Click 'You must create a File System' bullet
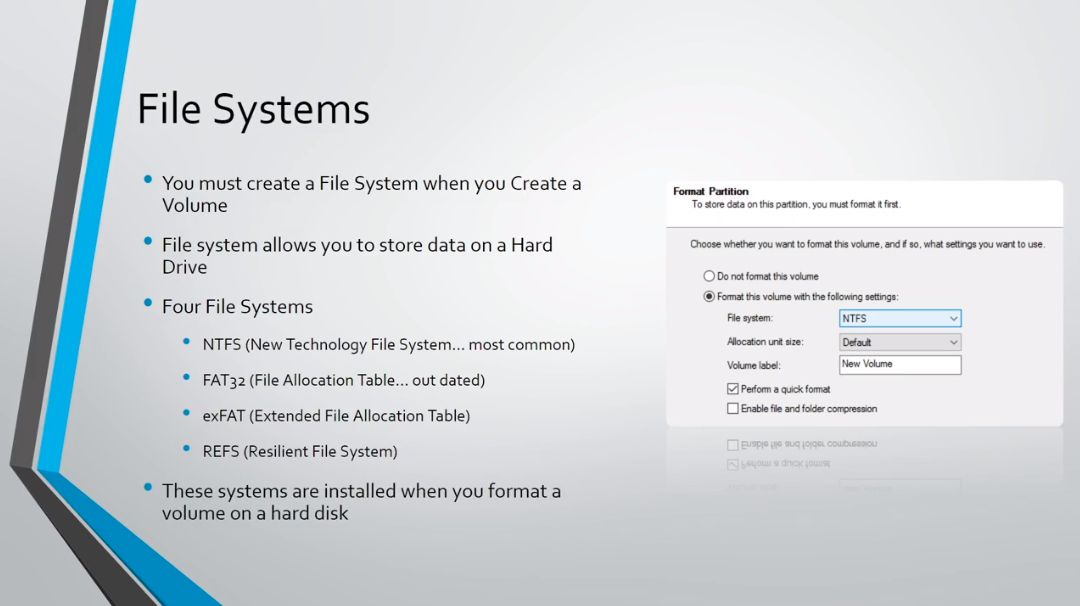The height and width of the screenshot is (606, 1080). point(371,194)
